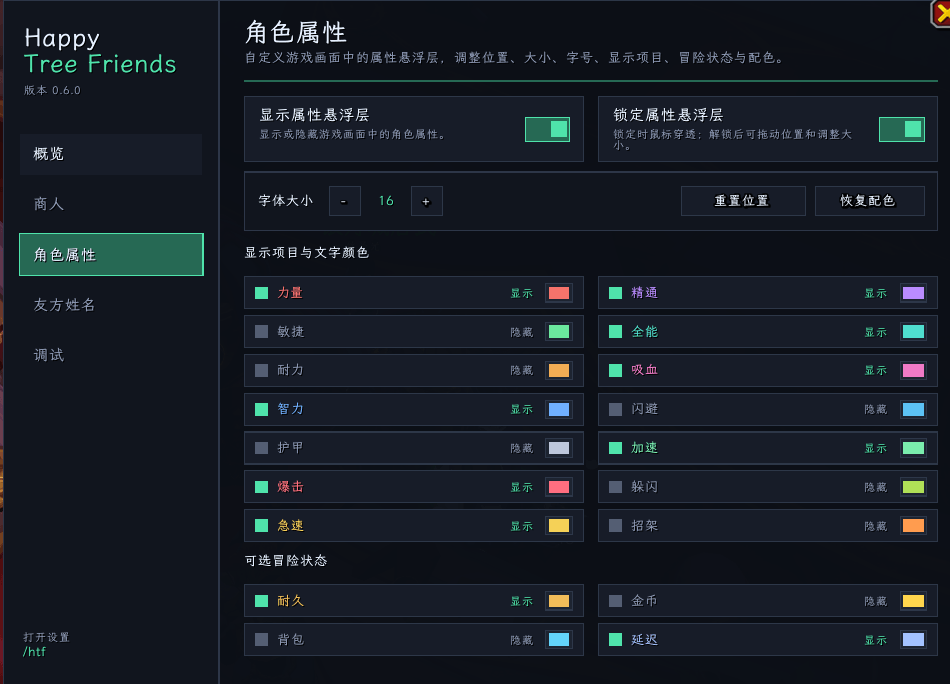The image size is (950, 684).
Task: Check the 金币 checkbox
Action: pyautogui.click(x=615, y=601)
